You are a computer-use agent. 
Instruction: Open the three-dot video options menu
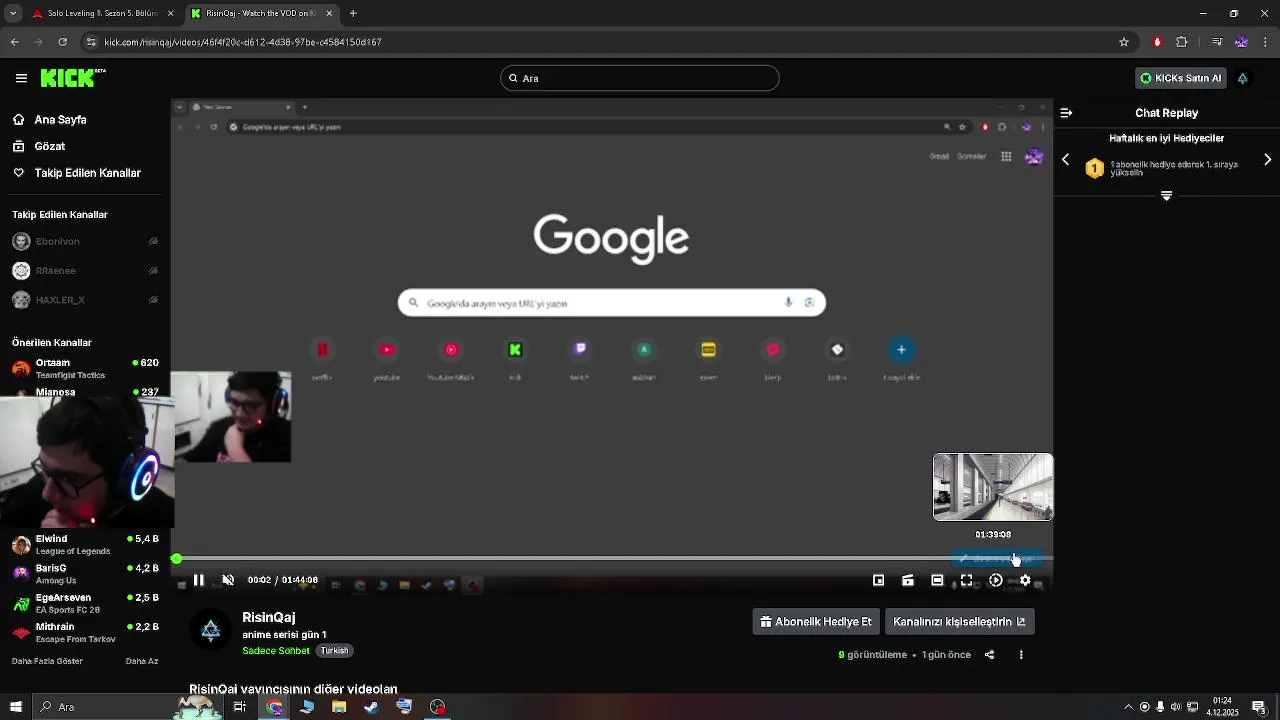[1021, 655]
